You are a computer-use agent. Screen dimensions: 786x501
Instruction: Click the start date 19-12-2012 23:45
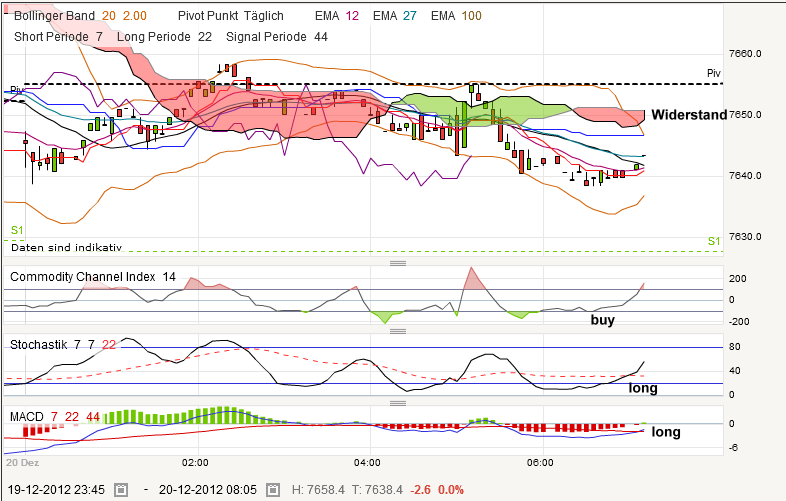(x=56, y=489)
